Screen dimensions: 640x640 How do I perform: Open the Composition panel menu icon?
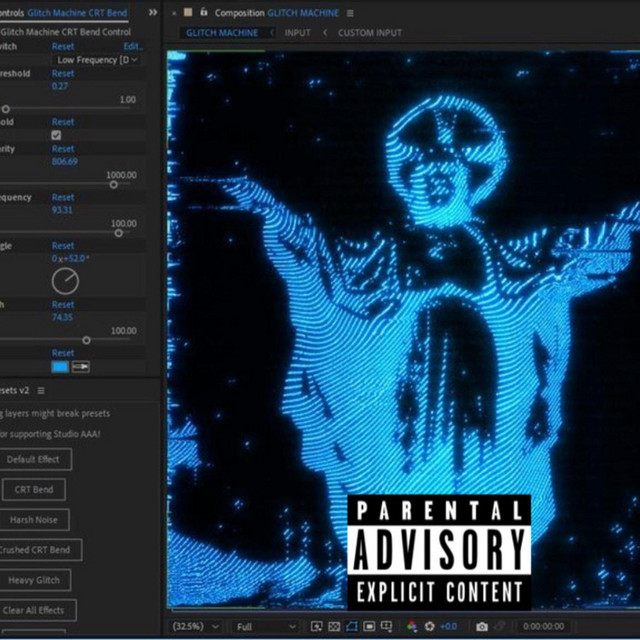coord(350,13)
